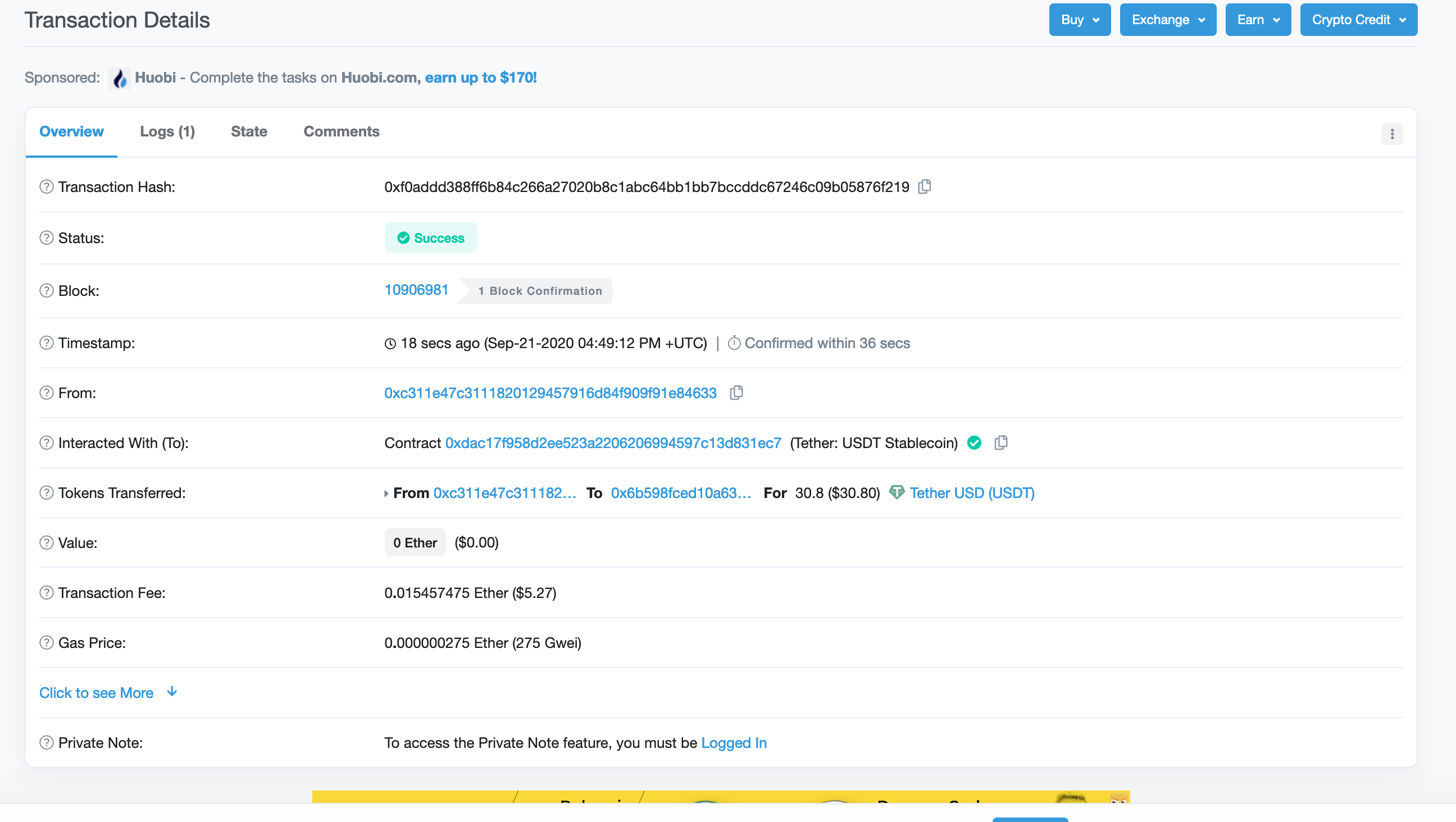Switch to the Logs (1) tab
This screenshot has height=822, width=1456.
167,131
